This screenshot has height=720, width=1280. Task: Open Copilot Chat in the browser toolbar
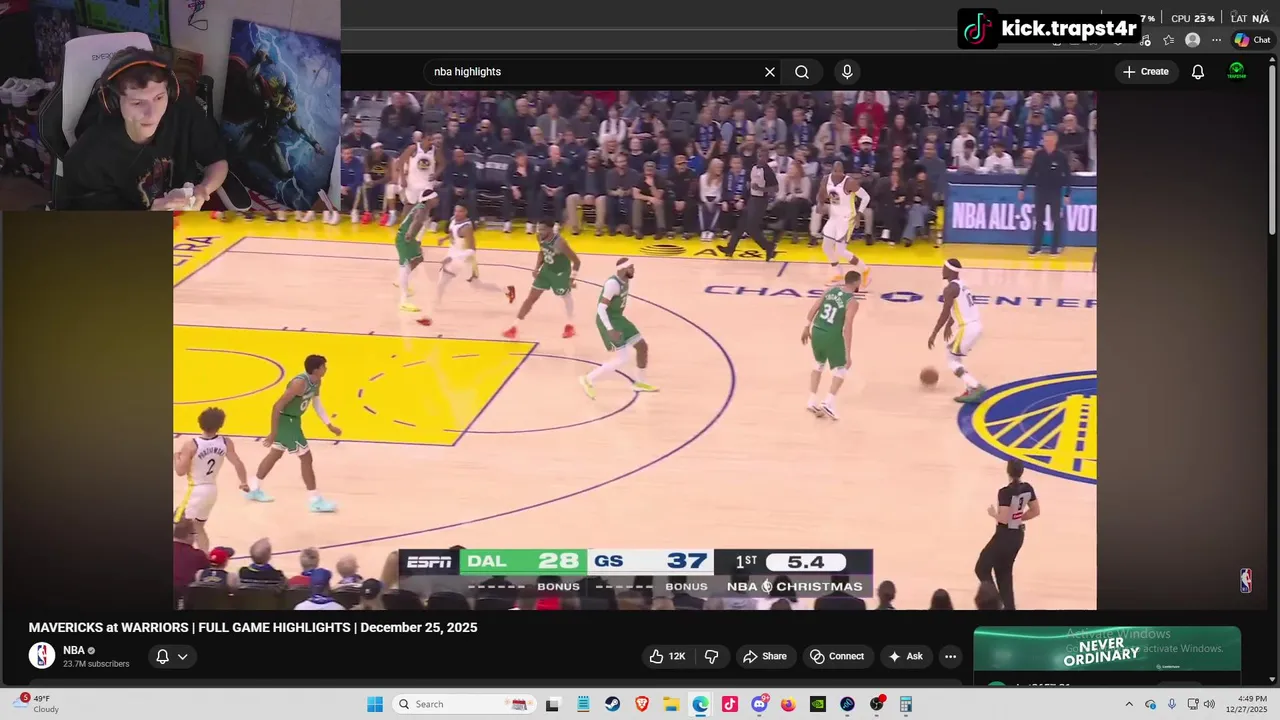1252,40
